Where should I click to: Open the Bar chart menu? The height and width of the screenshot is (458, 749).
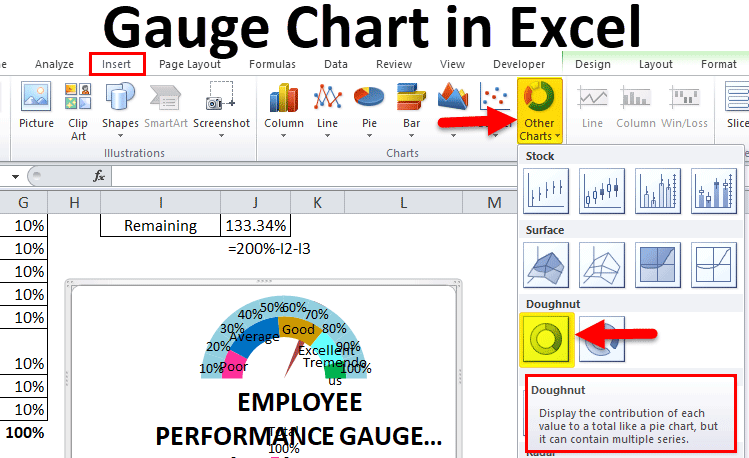tap(411, 111)
